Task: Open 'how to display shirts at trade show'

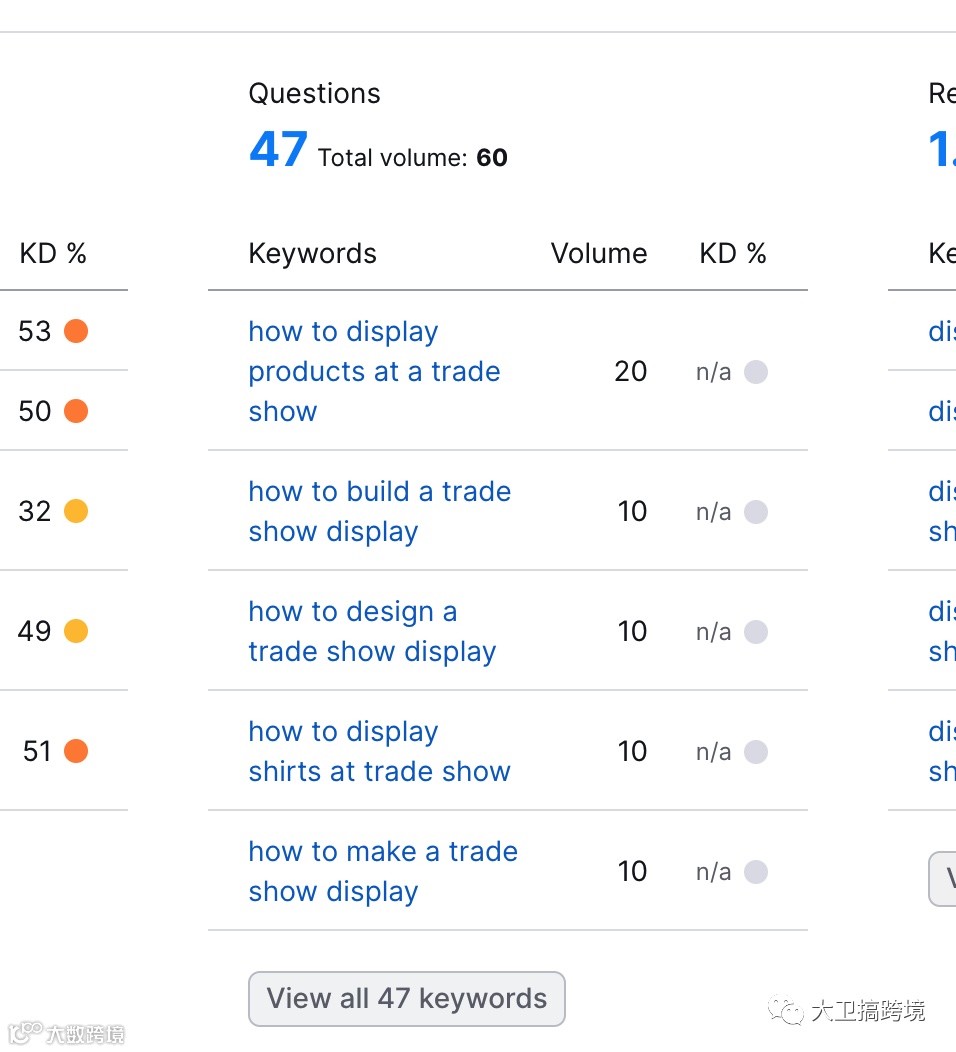Action: [379, 751]
